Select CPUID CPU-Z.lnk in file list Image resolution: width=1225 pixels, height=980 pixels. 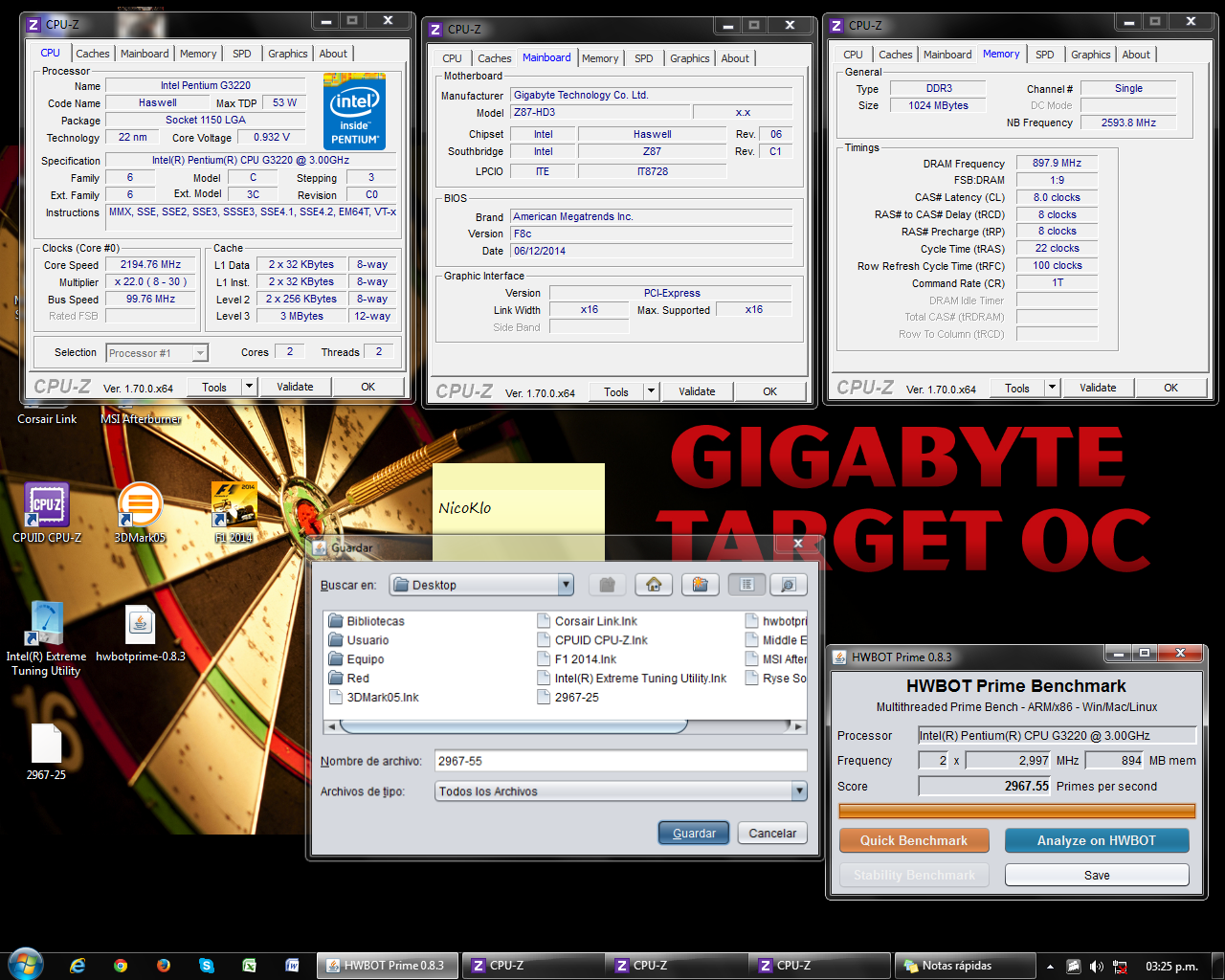[591, 640]
